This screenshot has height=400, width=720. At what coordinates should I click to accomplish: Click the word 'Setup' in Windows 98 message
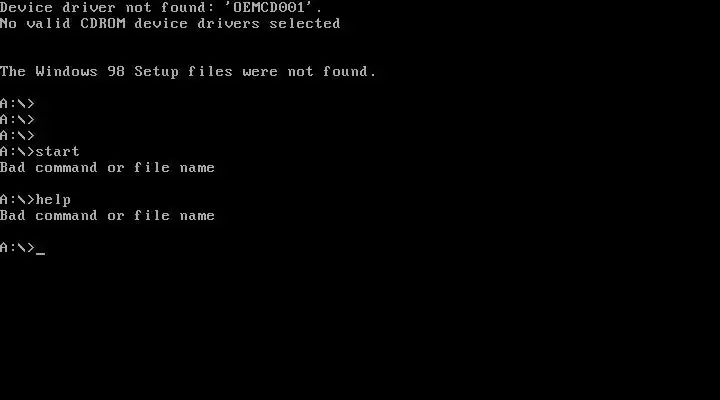point(156,72)
